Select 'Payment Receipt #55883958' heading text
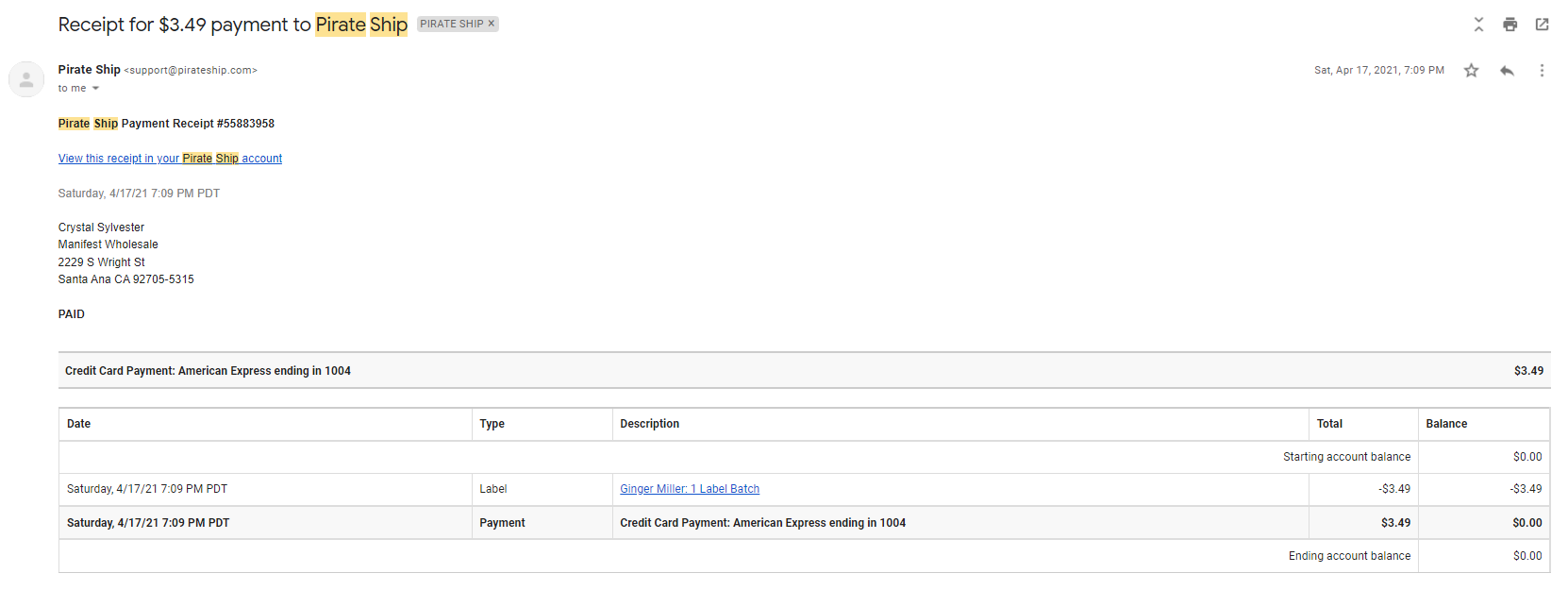Viewport: 1568px width, 590px height. (x=198, y=124)
